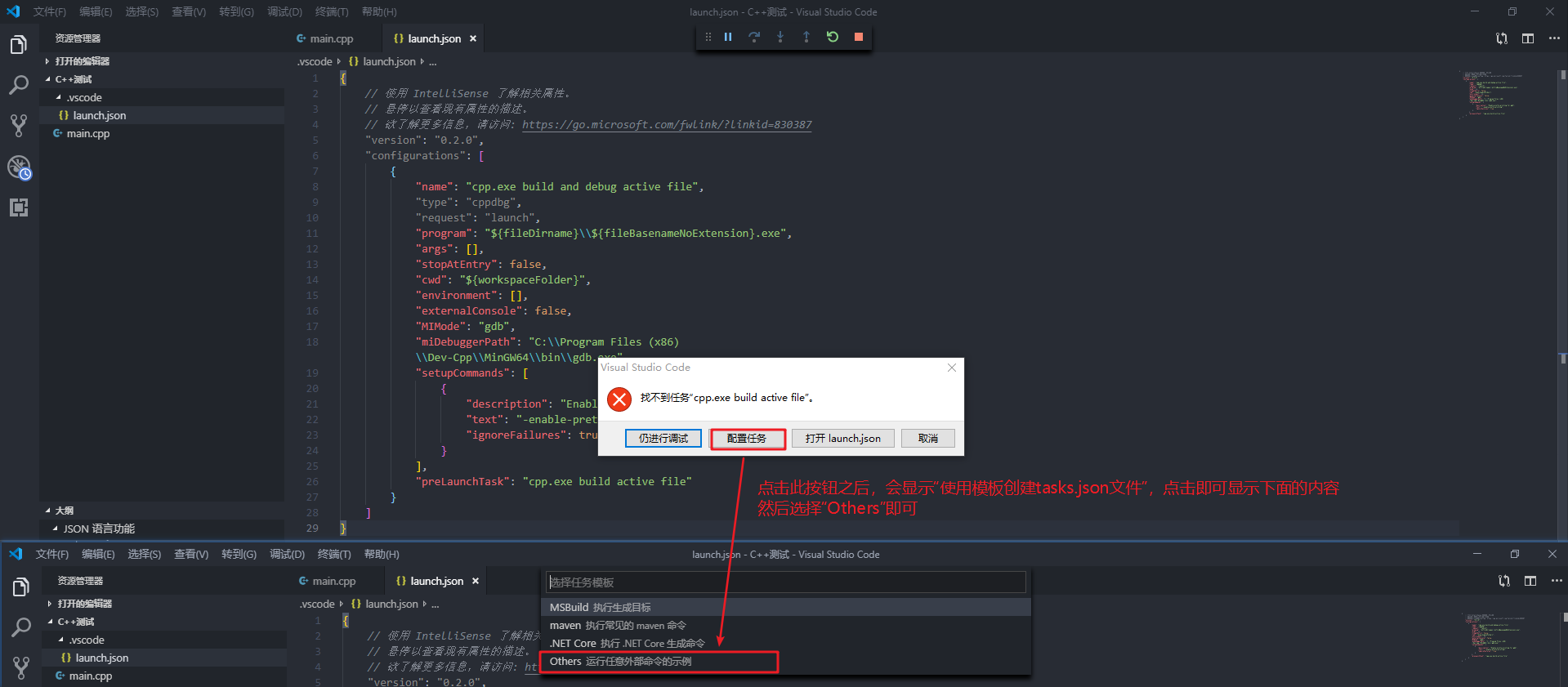Viewport: 1568px width, 687px height.
Task: Open 文件(F) menu in top window
Action: (x=50, y=11)
